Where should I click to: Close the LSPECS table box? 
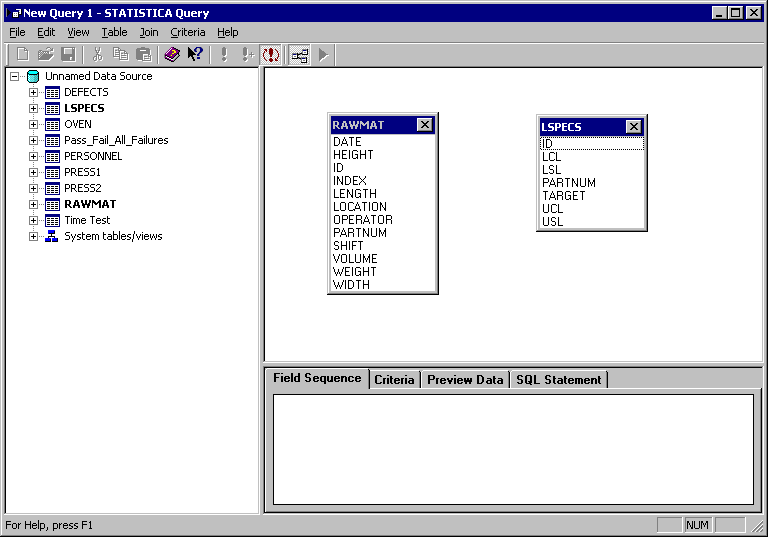(633, 127)
